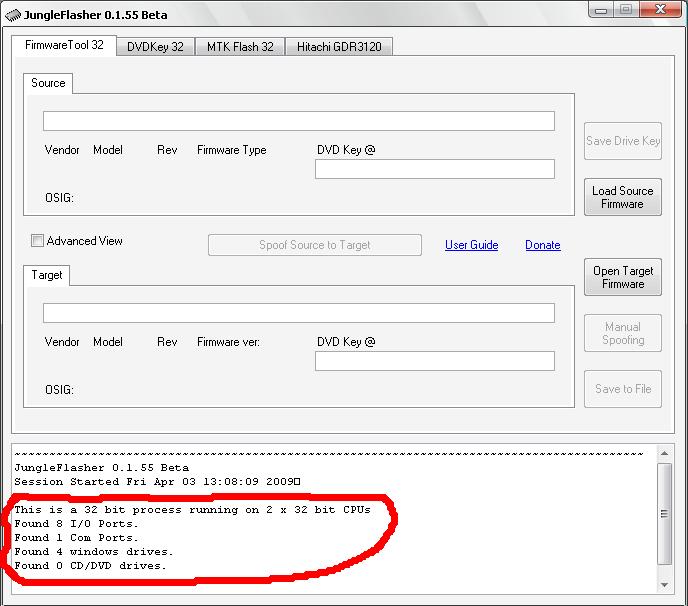
Task: Click log line 'Found 0 CD/DVD drives.'
Action: tap(90, 566)
